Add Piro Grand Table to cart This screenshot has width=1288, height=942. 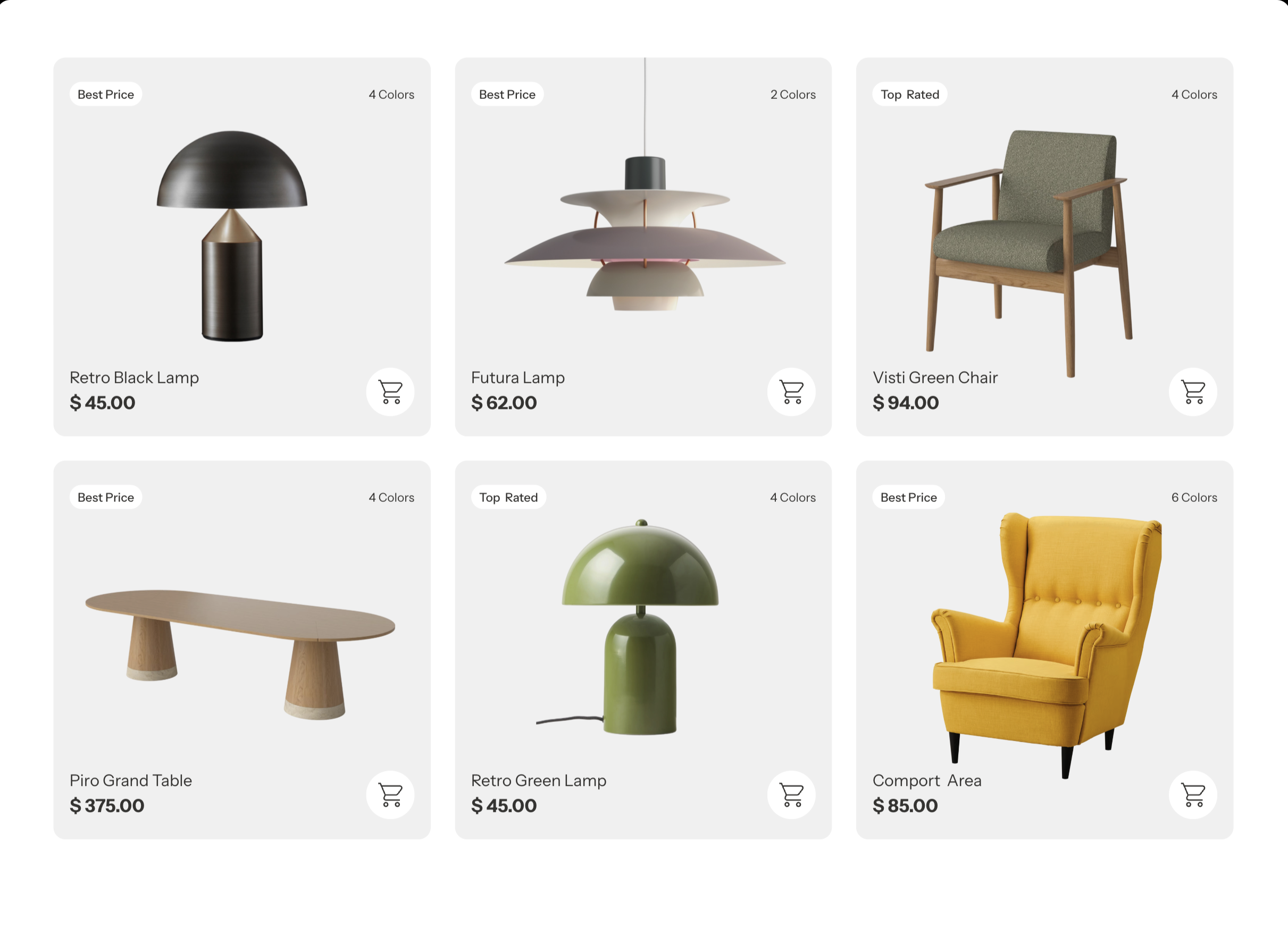(390, 795)
